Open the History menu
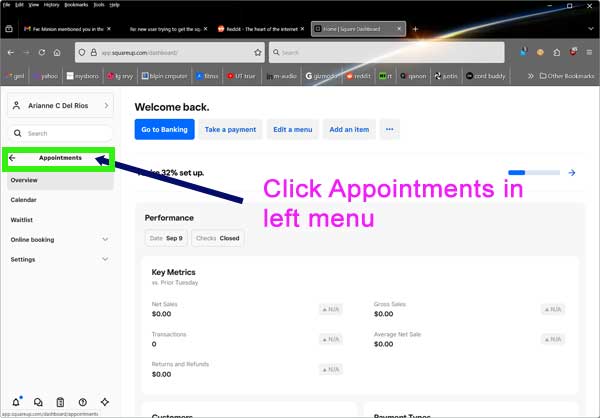 pyautogui.click(x=51, y=5)
